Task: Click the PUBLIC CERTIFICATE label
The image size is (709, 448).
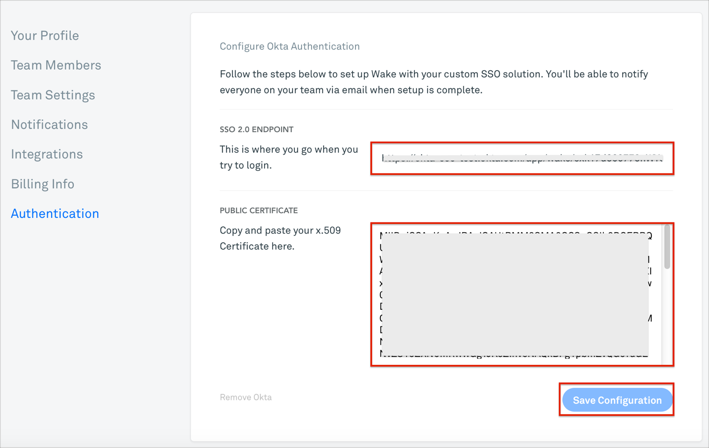Action: point(259,211)
